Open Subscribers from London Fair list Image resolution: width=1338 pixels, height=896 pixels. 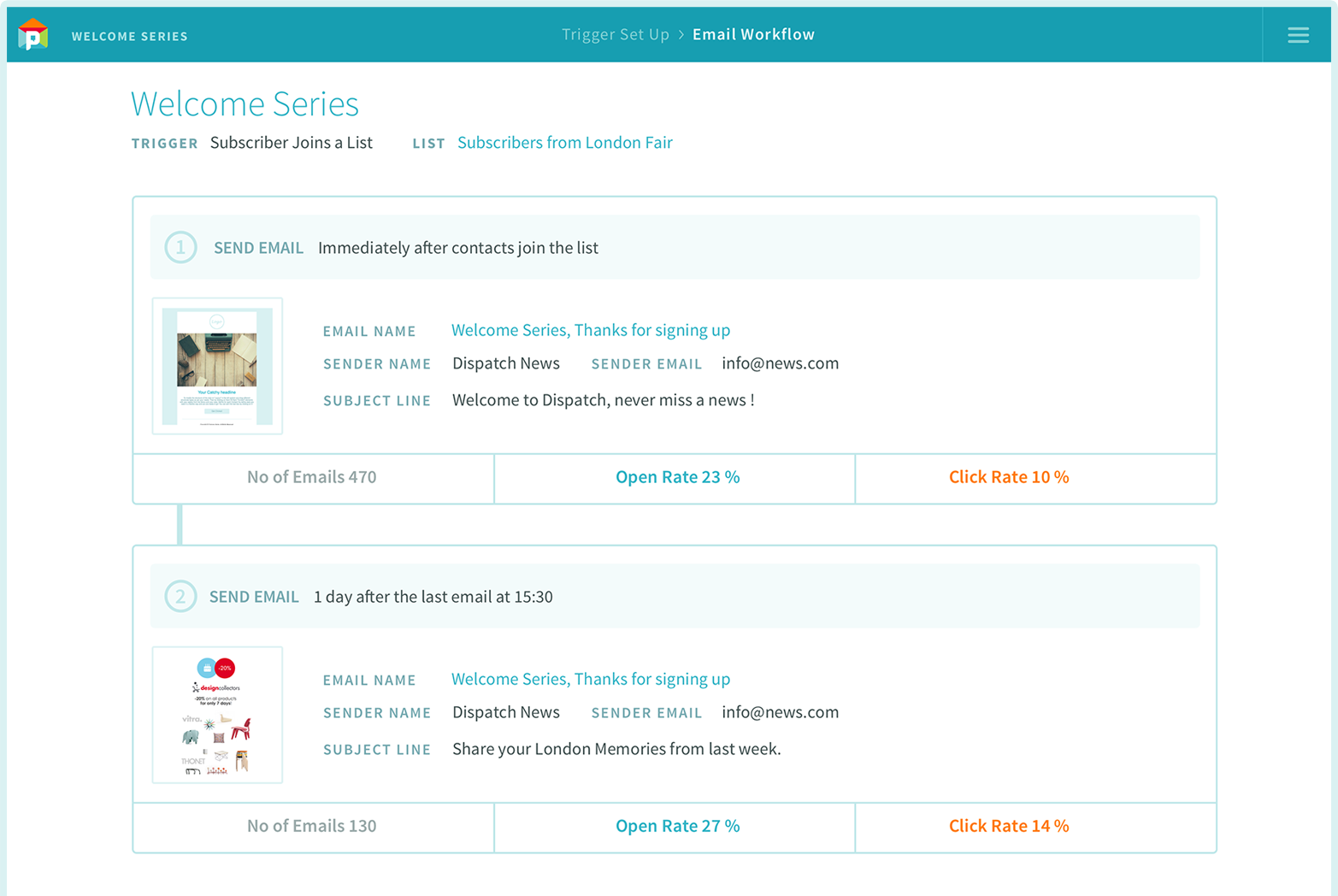pyautogui.click(x=564, y=142)
